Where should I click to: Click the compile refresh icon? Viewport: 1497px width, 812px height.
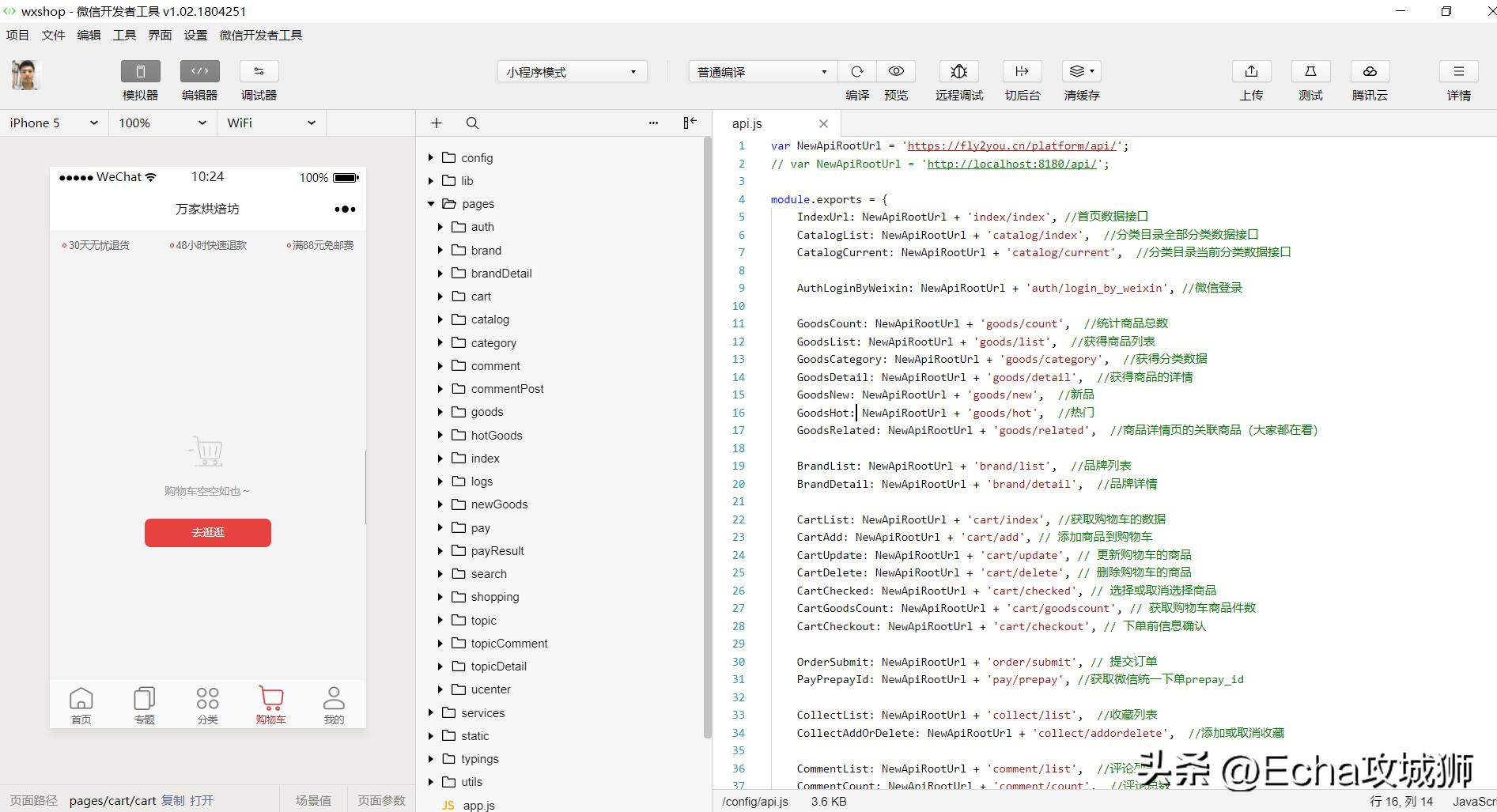856,72
